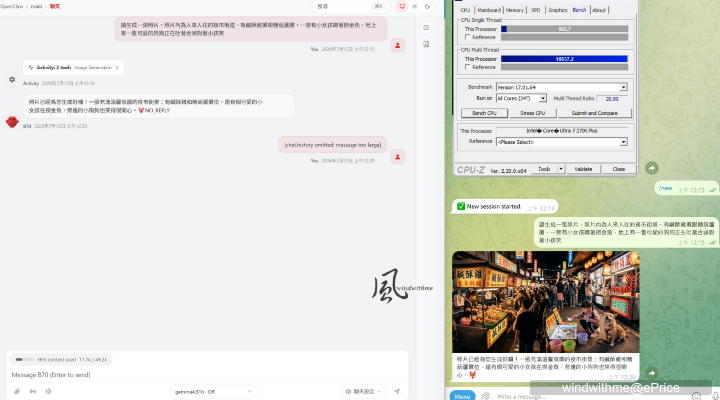This screenshot has width=720, height=400.
Task: Open the gemma model selector dropdown
Action: (x=213, y=392)
